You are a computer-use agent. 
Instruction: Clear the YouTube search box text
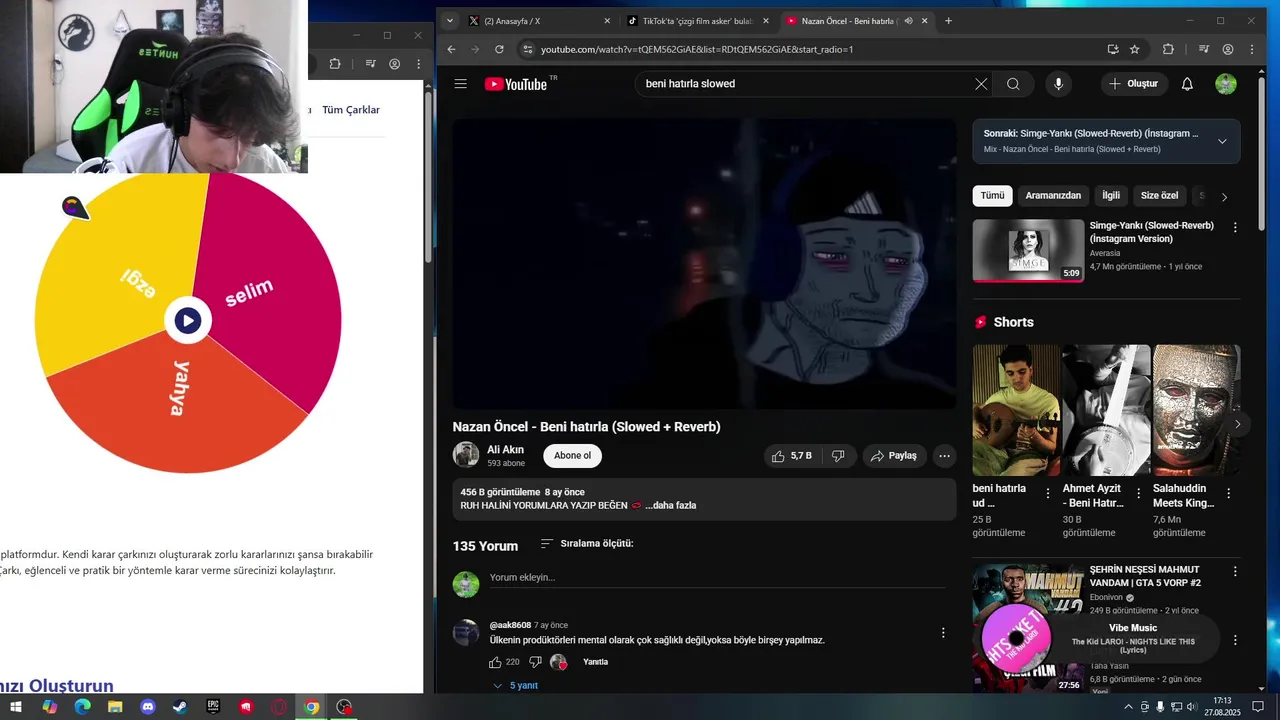981,84
